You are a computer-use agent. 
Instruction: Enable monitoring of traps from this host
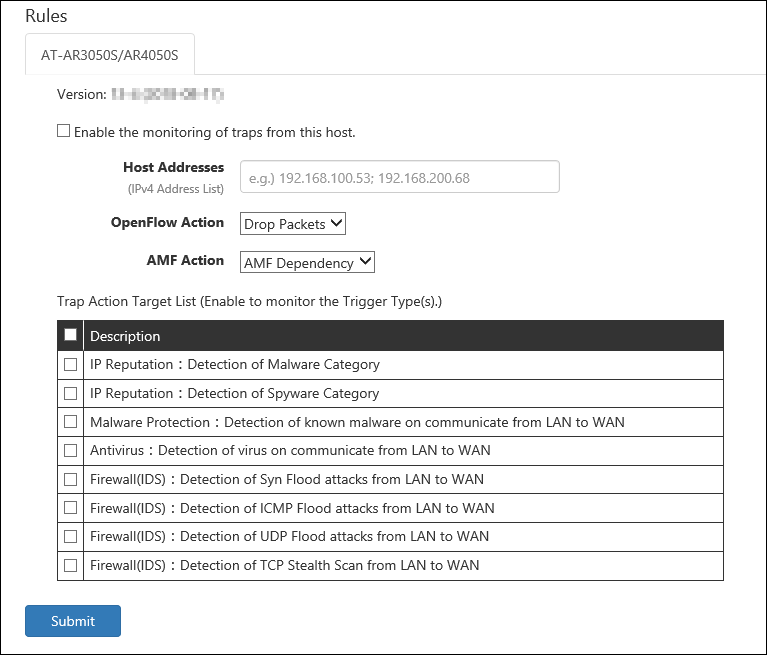pos(64,131)
